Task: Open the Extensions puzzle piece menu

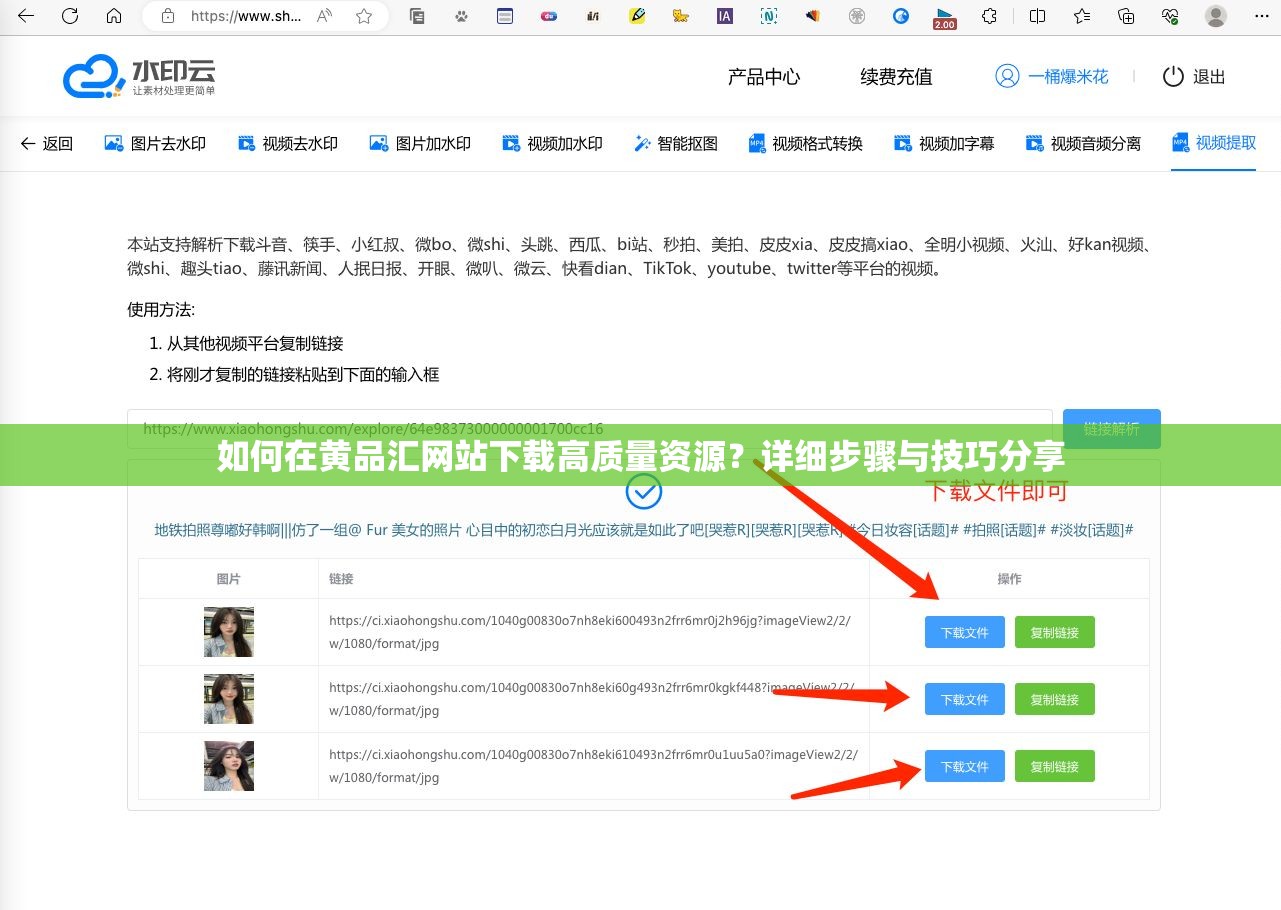Action: [989, 16]
